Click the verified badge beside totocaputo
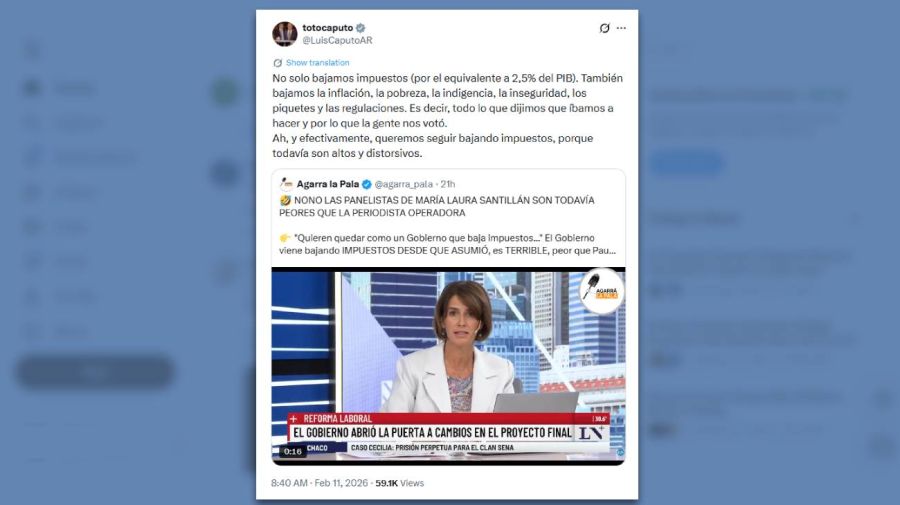The image size is (900, 505). 361,28
